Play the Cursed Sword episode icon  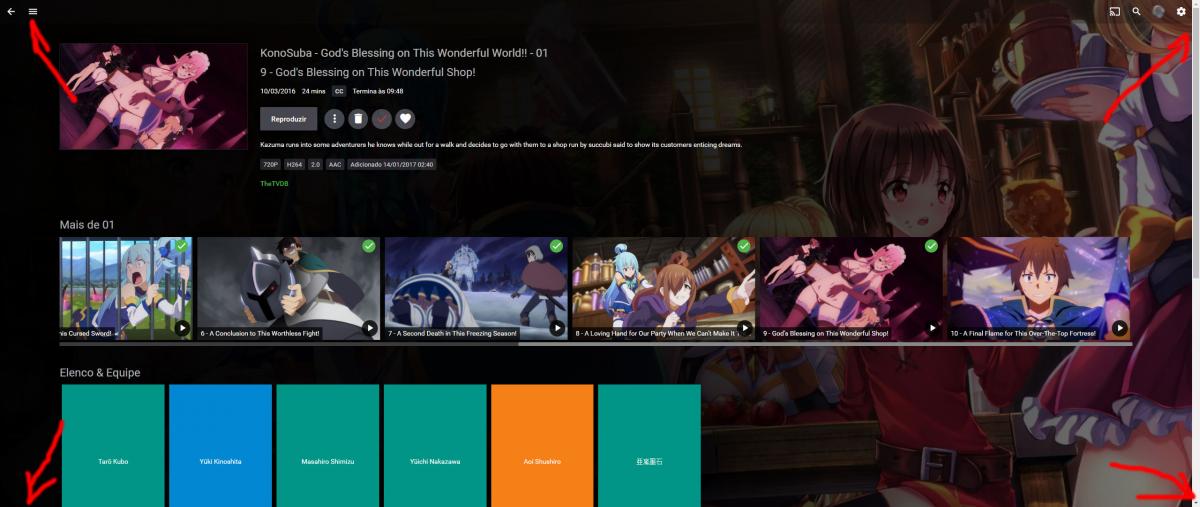click(182, 328)
